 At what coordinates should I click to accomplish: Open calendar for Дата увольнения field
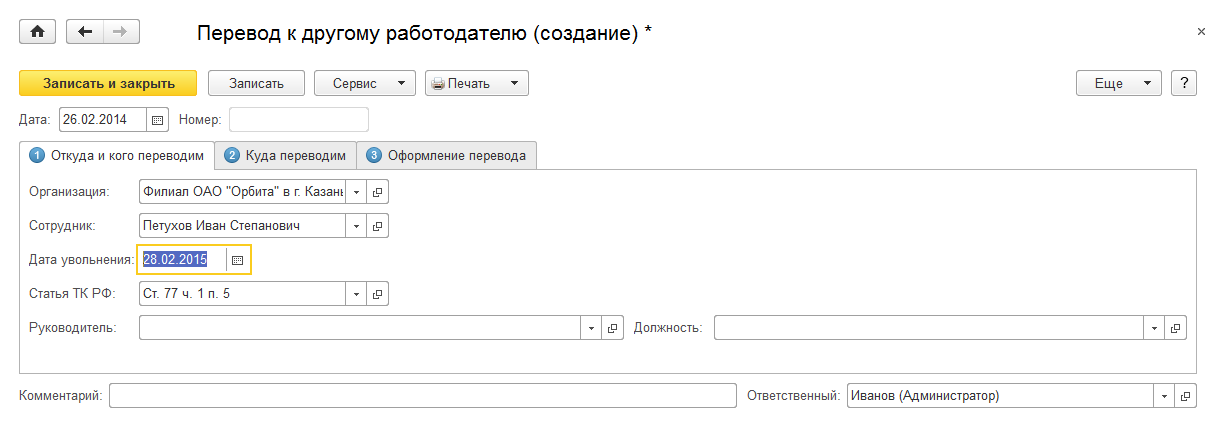(x=237, y=260)
